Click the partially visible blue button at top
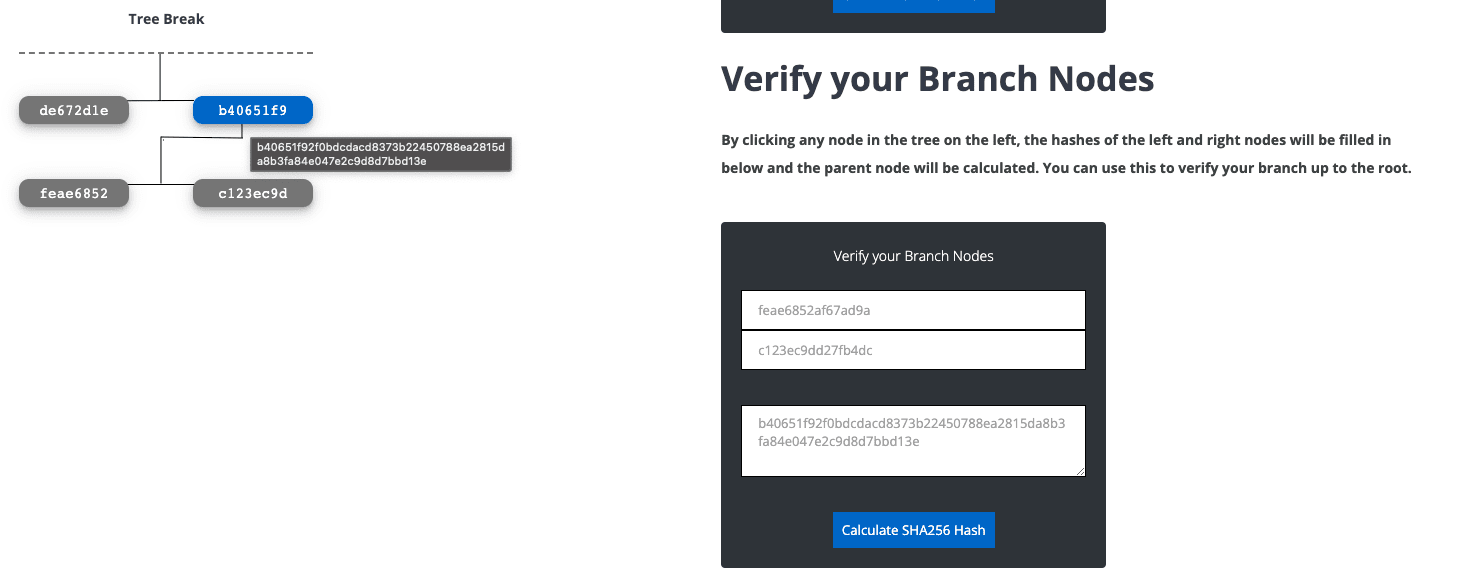Image resolution: width=1465 pixels, height=575 pixels. tap(913, 6)
